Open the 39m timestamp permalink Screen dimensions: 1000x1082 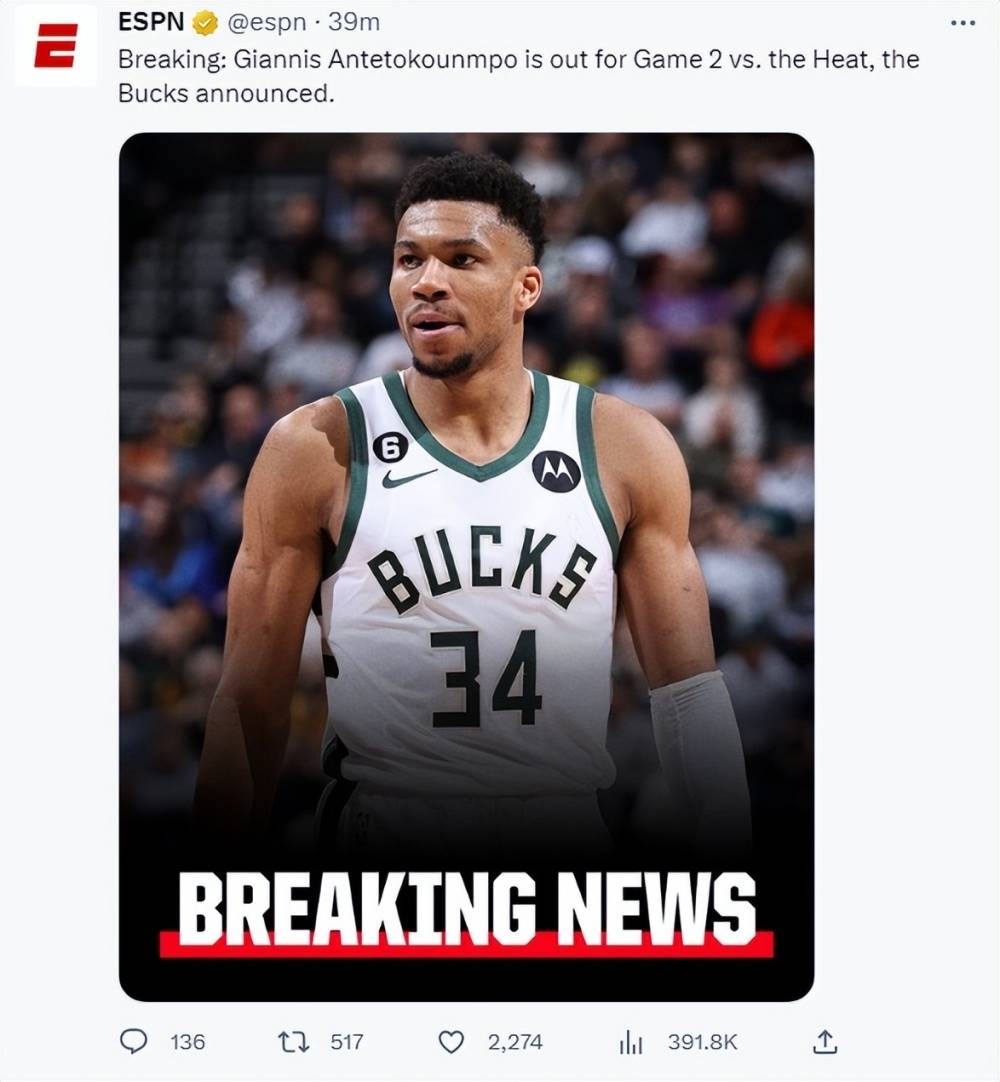(x=354, y=22)
